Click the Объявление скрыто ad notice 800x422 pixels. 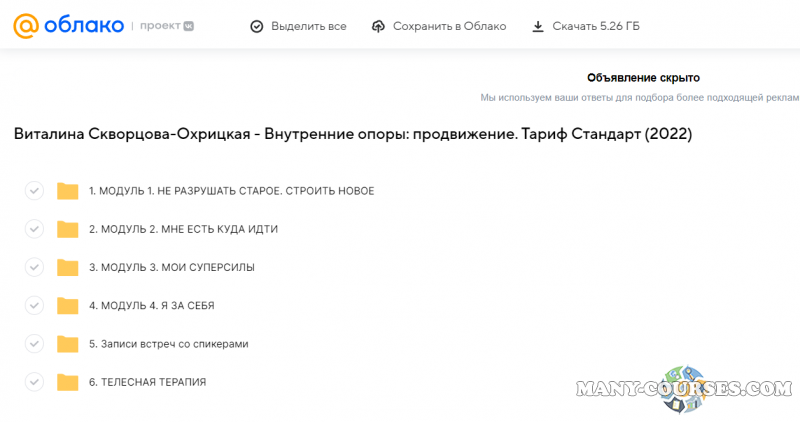(x=643, y=78)
